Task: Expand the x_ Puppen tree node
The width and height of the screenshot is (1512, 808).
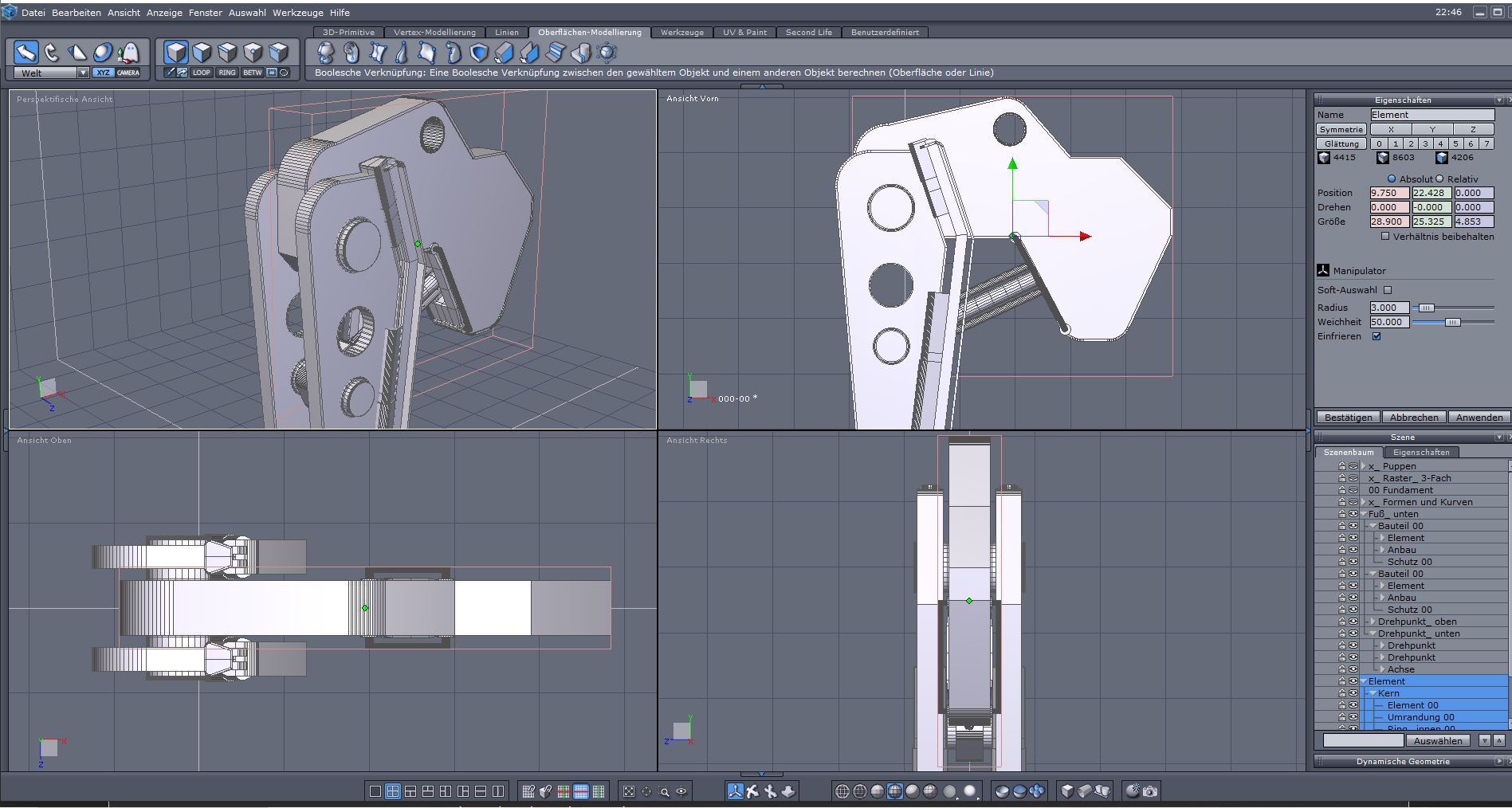Action: tap(1363, 466)
